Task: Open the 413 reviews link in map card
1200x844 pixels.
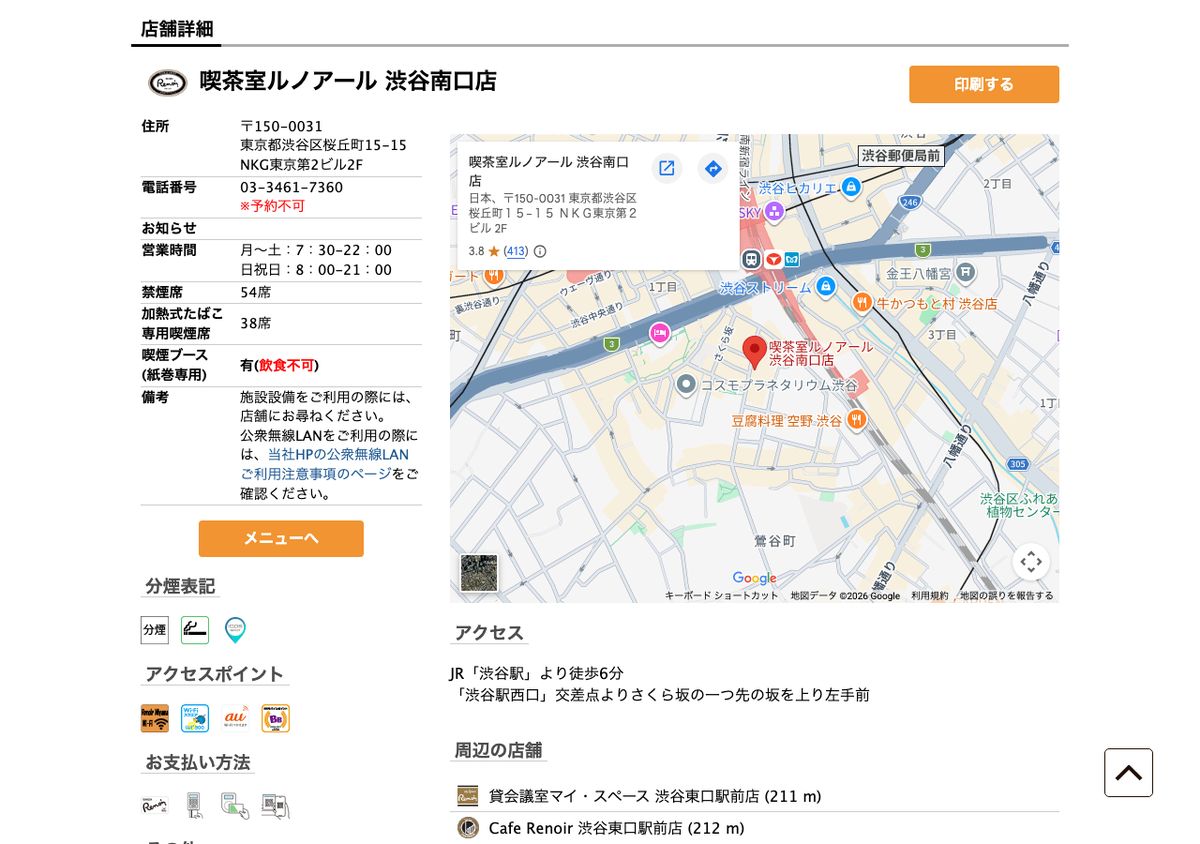Action: (x=516, y=251)
